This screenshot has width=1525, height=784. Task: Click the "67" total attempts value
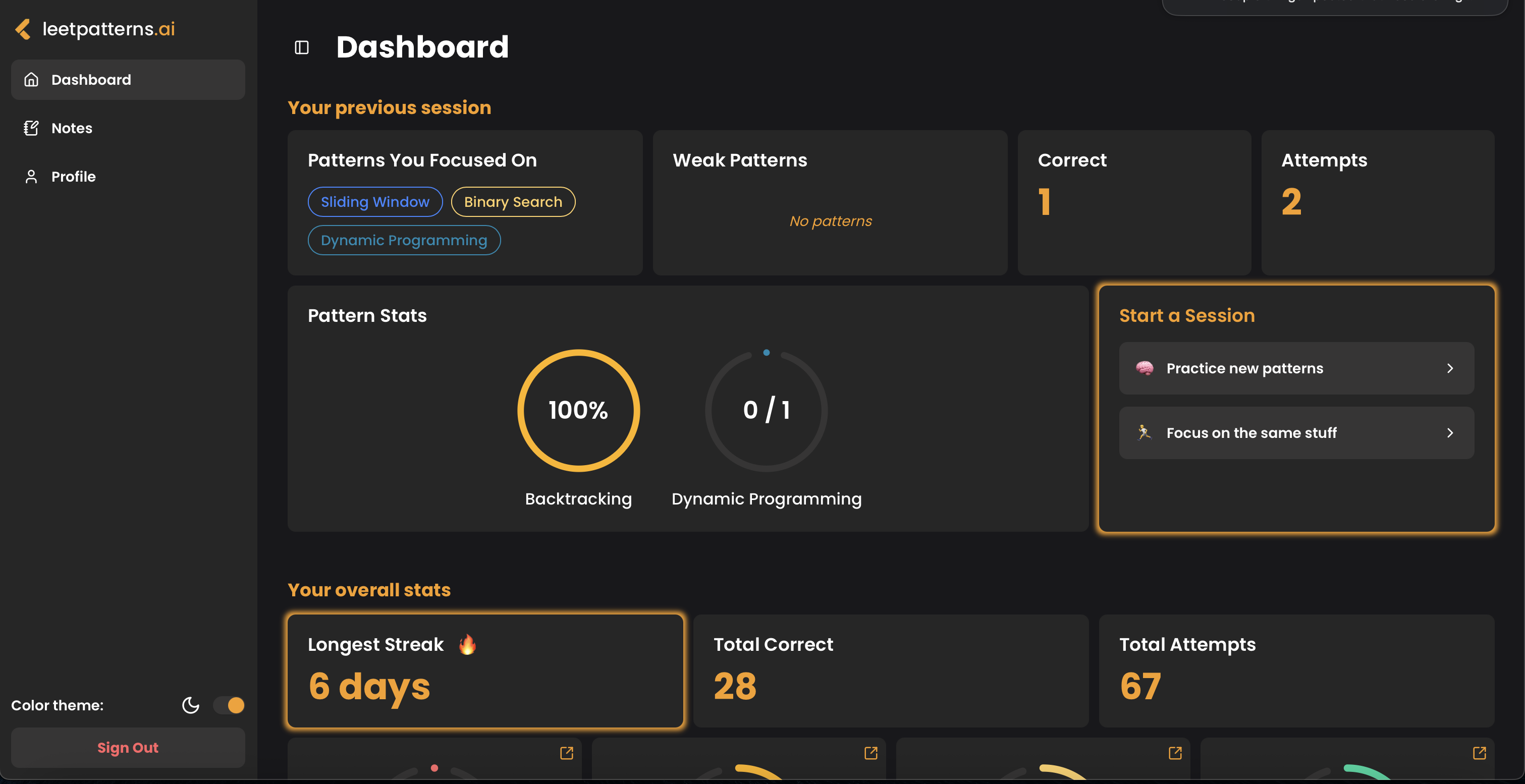click(1140, 686)
